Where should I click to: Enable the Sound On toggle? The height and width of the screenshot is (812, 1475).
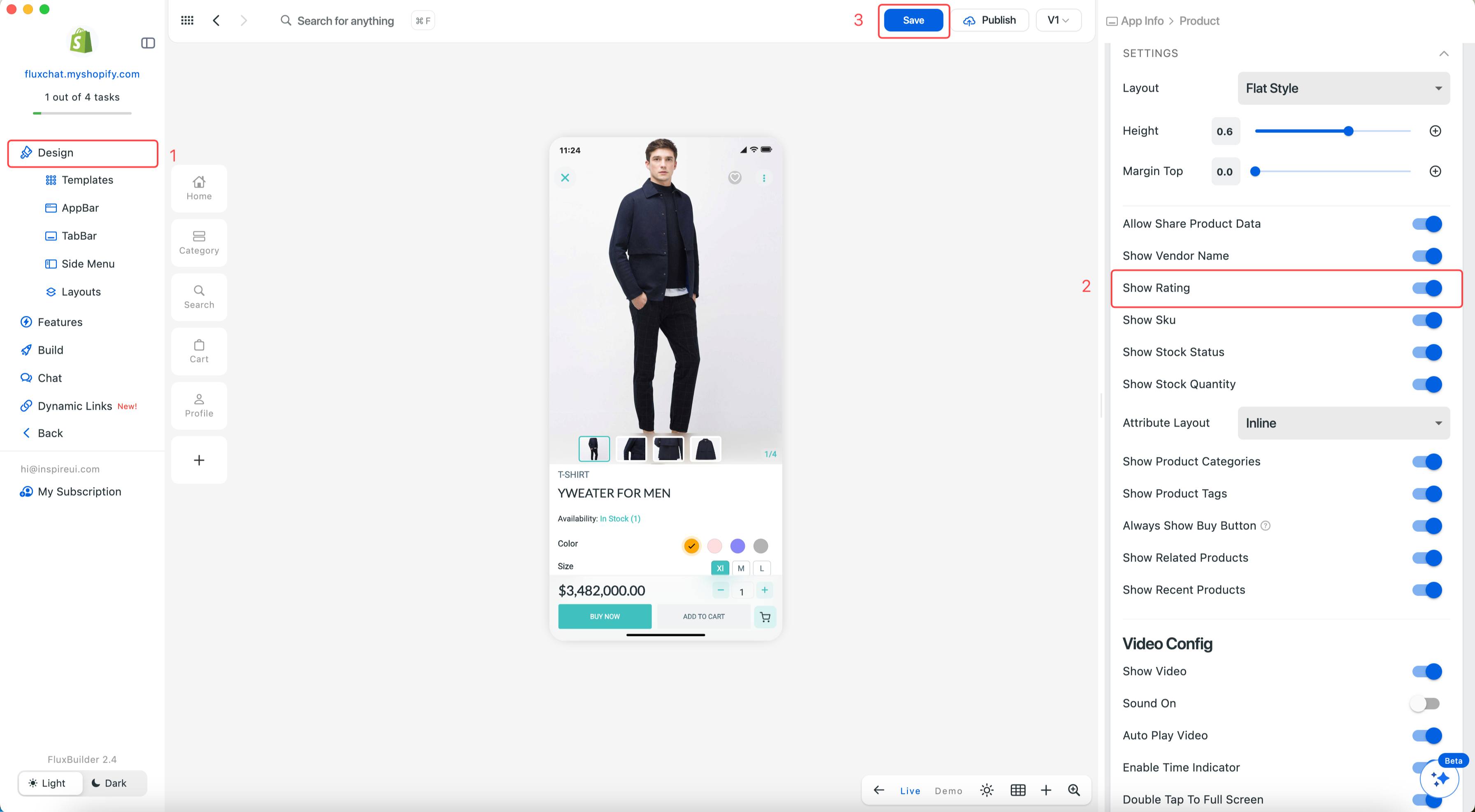click(x=1425, y=703)
